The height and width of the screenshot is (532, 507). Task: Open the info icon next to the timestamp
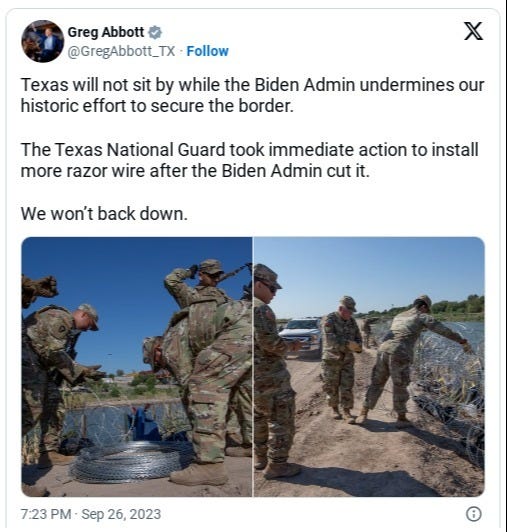(x=474, y=514)
